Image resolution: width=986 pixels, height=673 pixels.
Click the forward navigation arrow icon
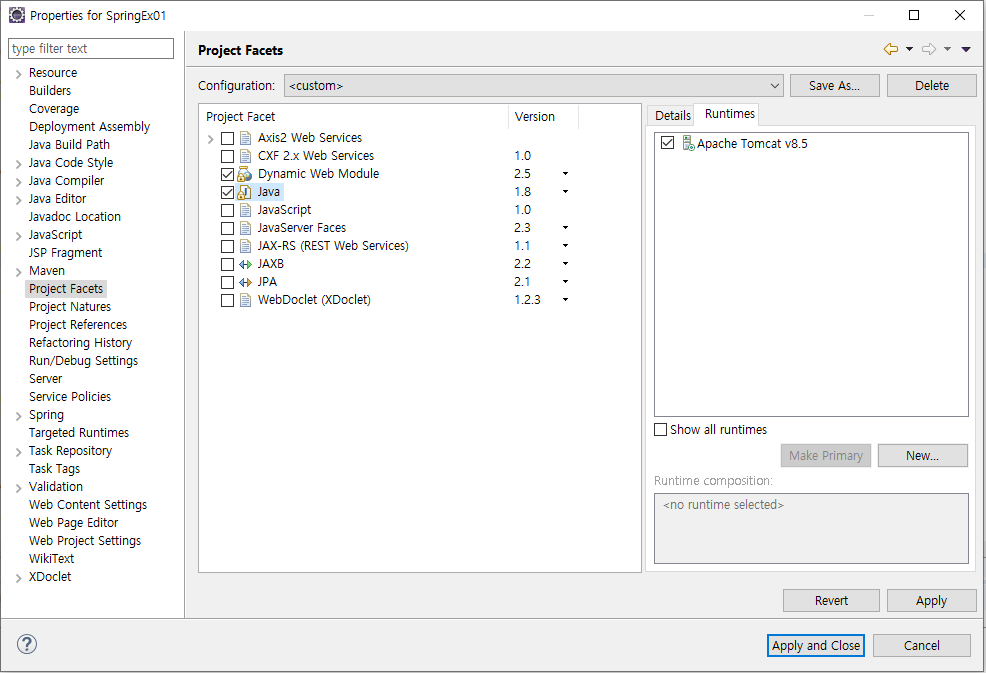[x=929, y=49]
